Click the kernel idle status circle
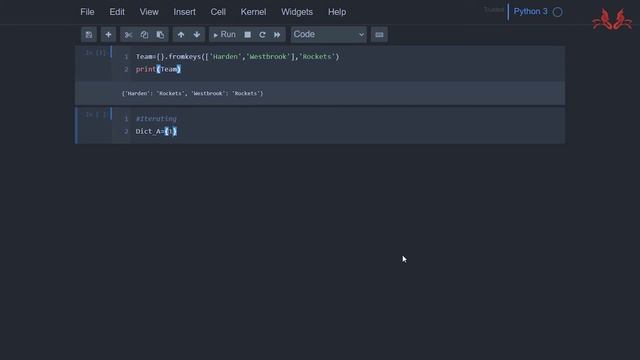This screenshot has height=360, width=640. (558, 12)
